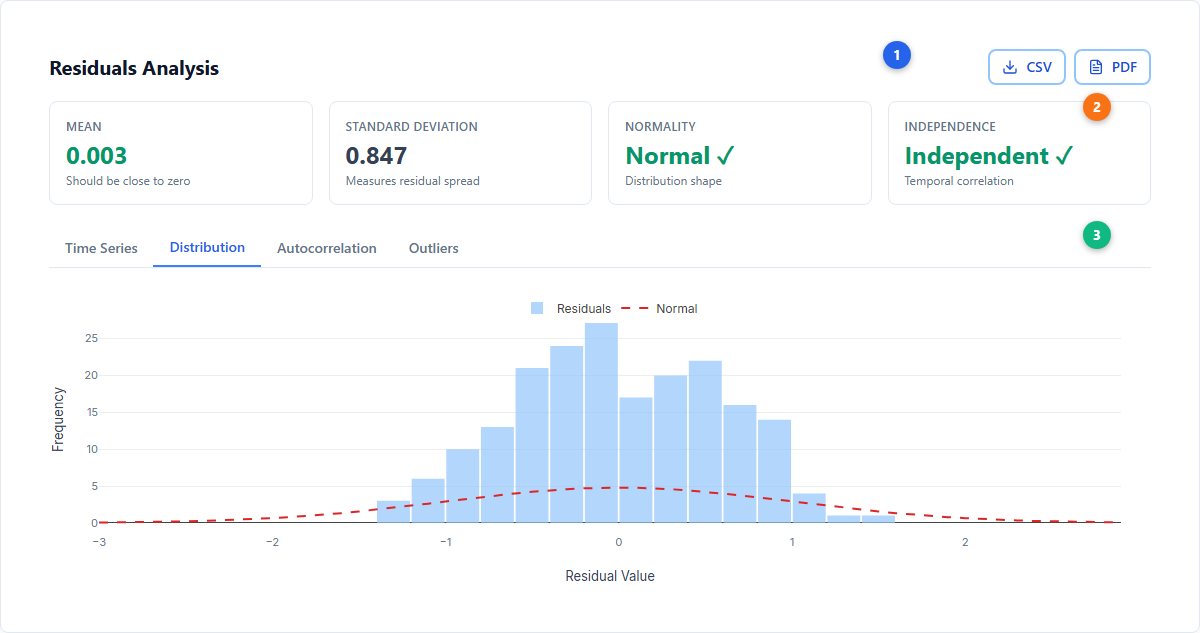Click the MEAN card label

83,127
